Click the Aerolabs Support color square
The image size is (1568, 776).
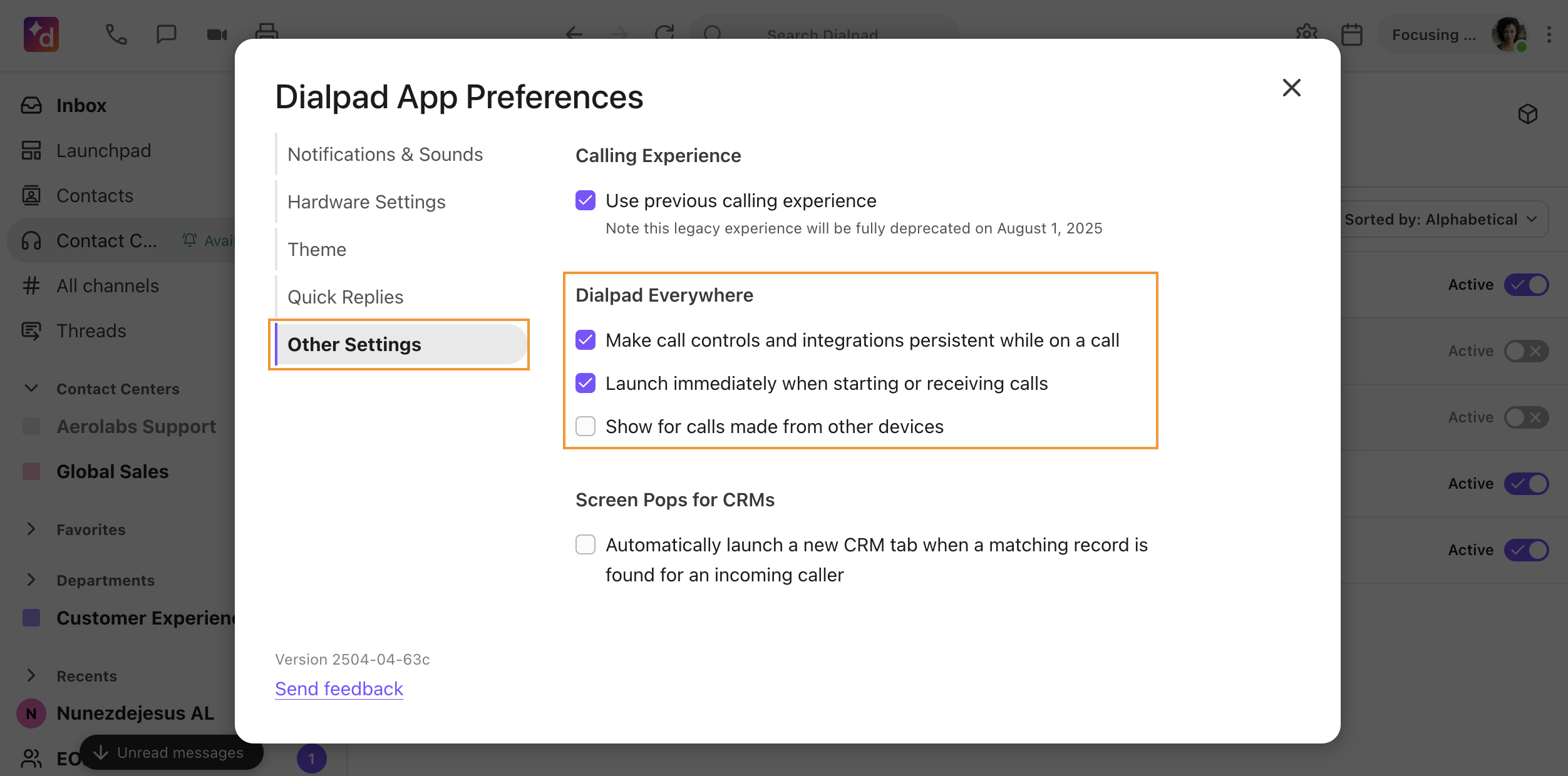(31, 426)
